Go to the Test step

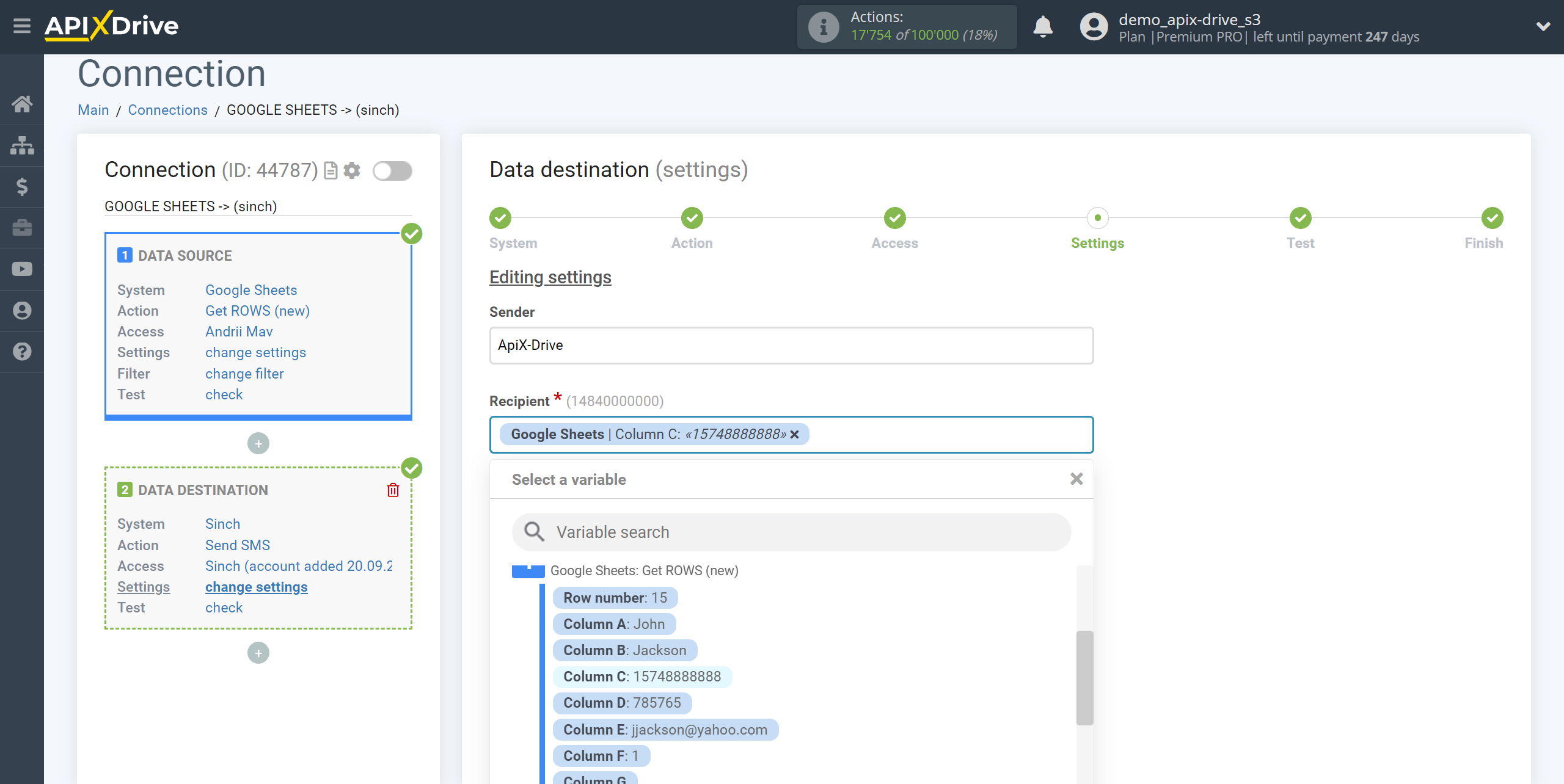[1300, 218]
